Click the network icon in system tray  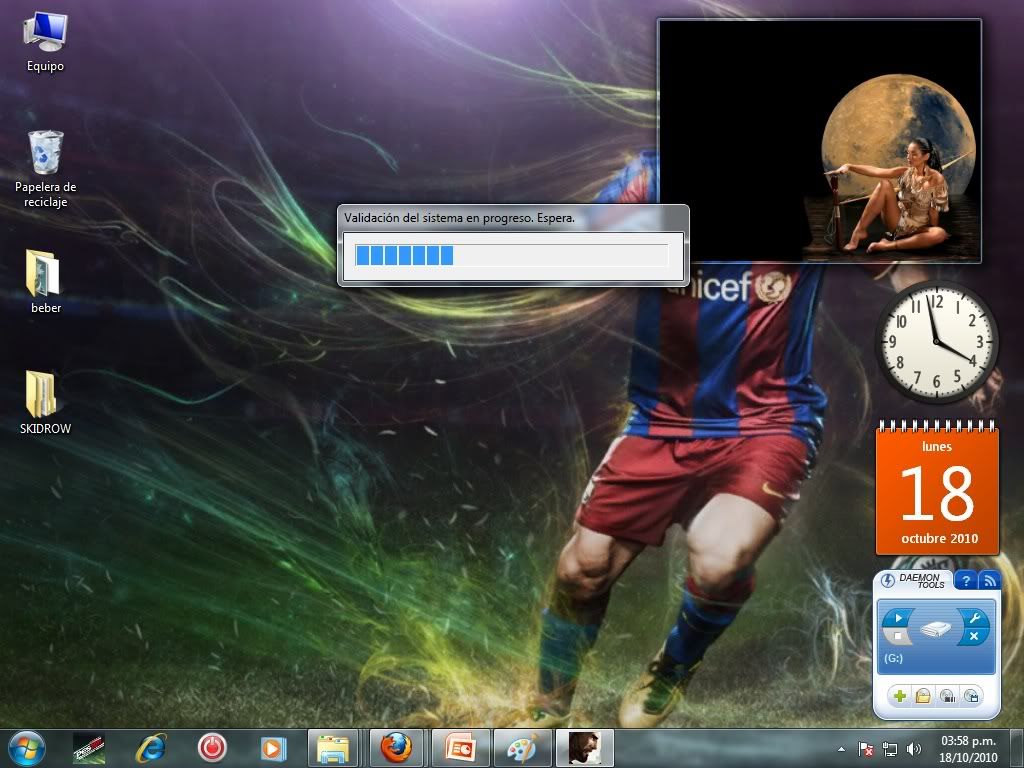click(889, 749)
